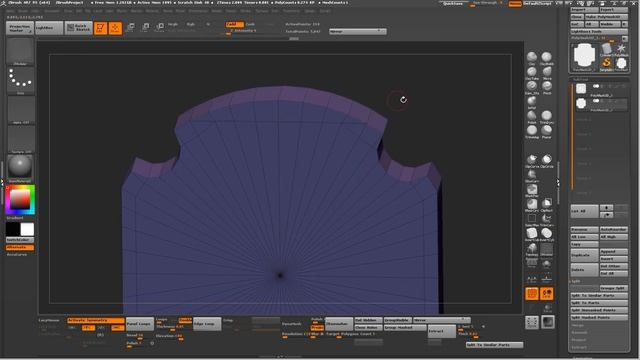Toggle Double option beside Panel Loops

[185, 320]
